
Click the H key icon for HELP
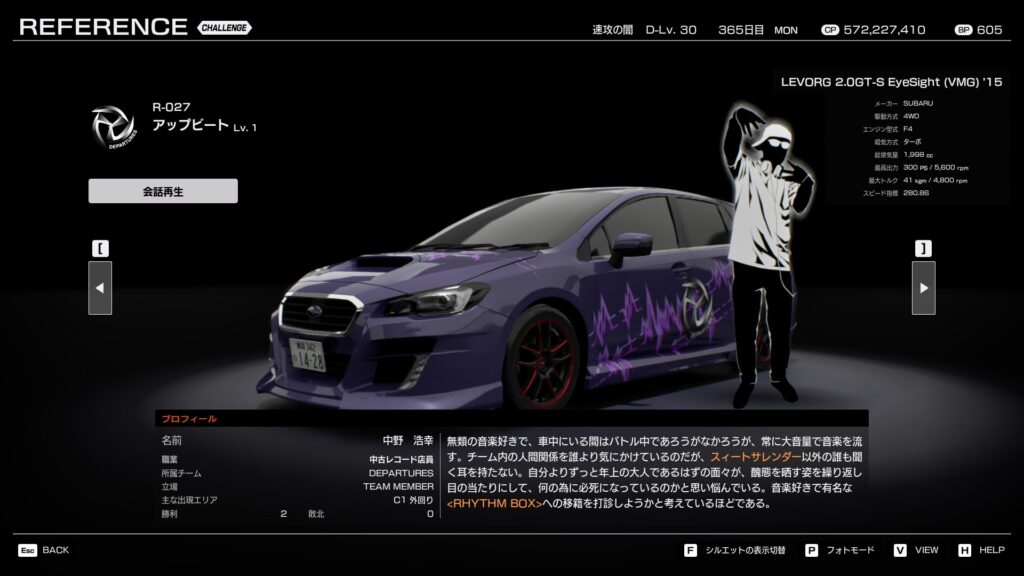964,550
